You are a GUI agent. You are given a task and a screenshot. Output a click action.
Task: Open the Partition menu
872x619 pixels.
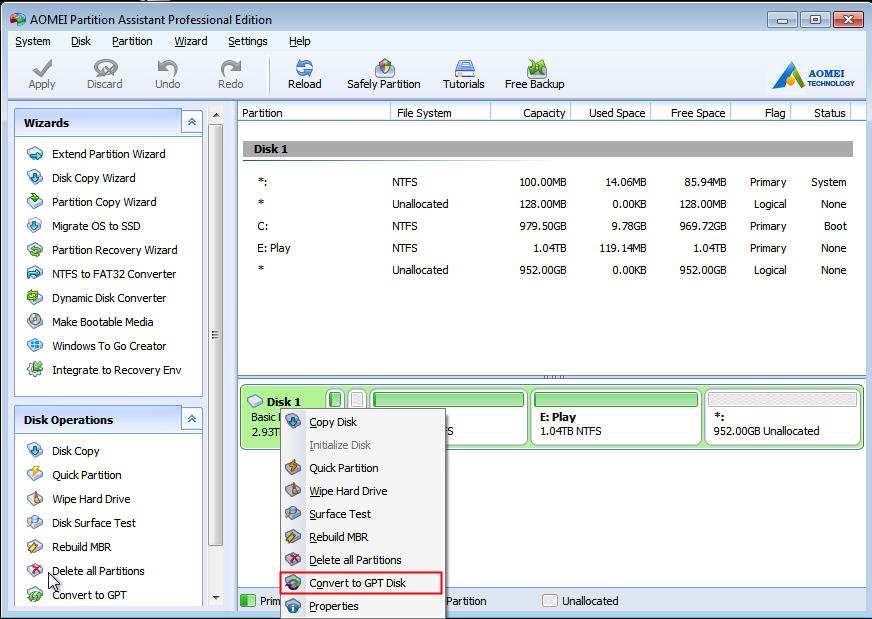132,41
